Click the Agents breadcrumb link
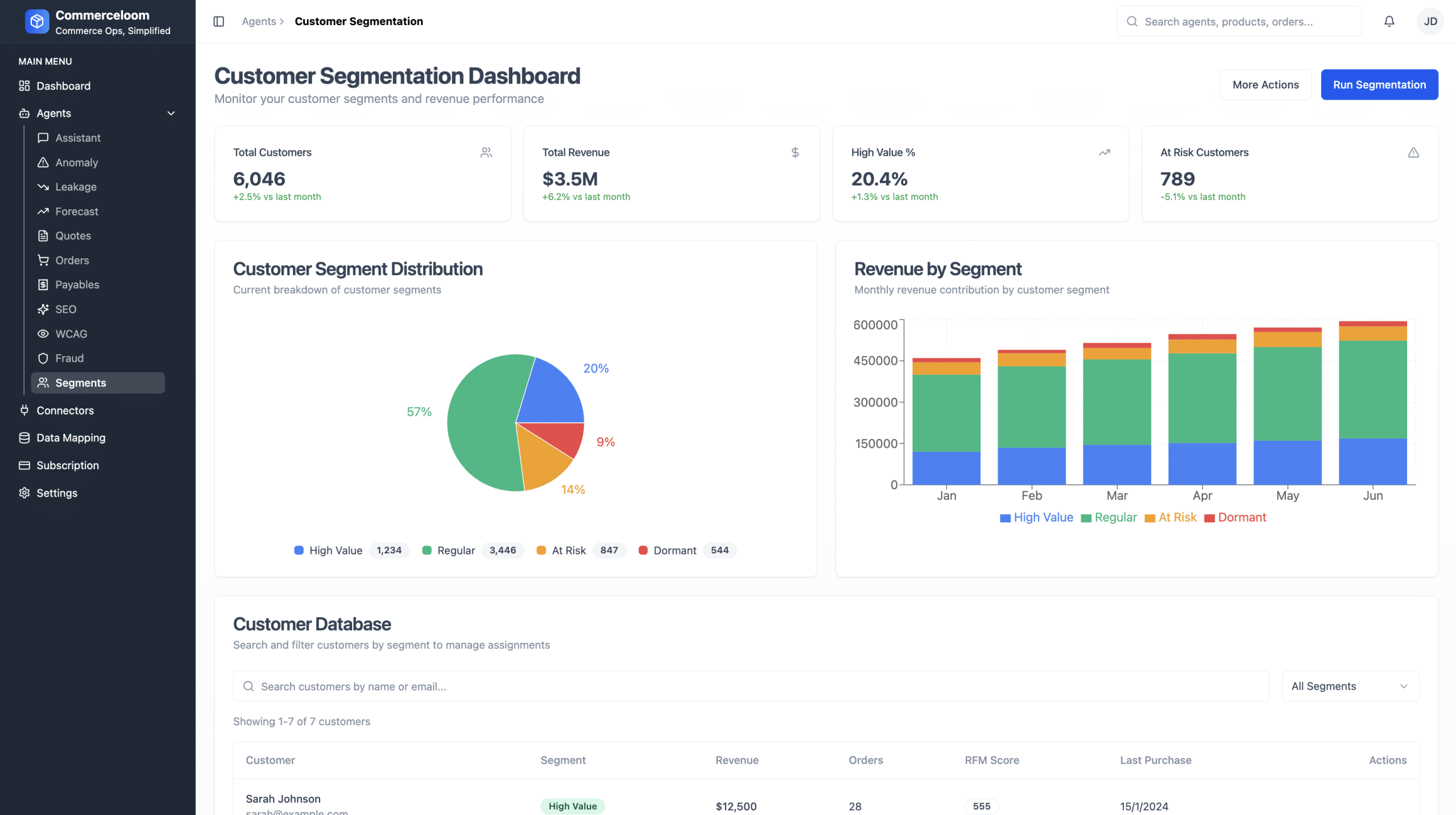 coord(259,22)
